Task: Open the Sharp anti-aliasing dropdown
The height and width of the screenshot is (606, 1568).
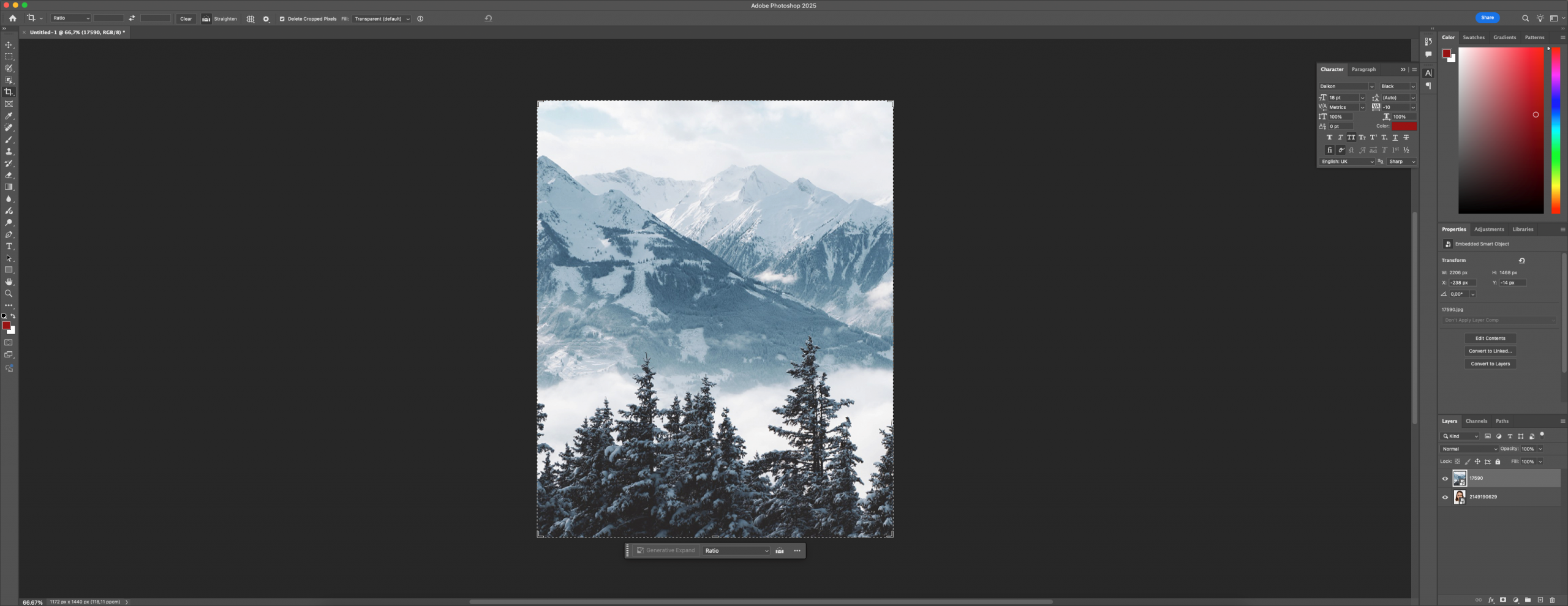Action: (1401, 162)
